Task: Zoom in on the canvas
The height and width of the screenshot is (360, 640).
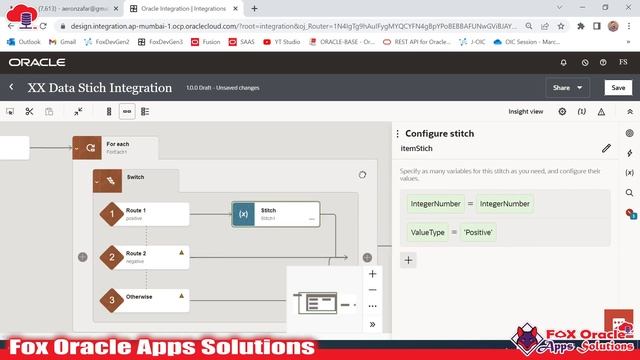Action: click(372, 274)
